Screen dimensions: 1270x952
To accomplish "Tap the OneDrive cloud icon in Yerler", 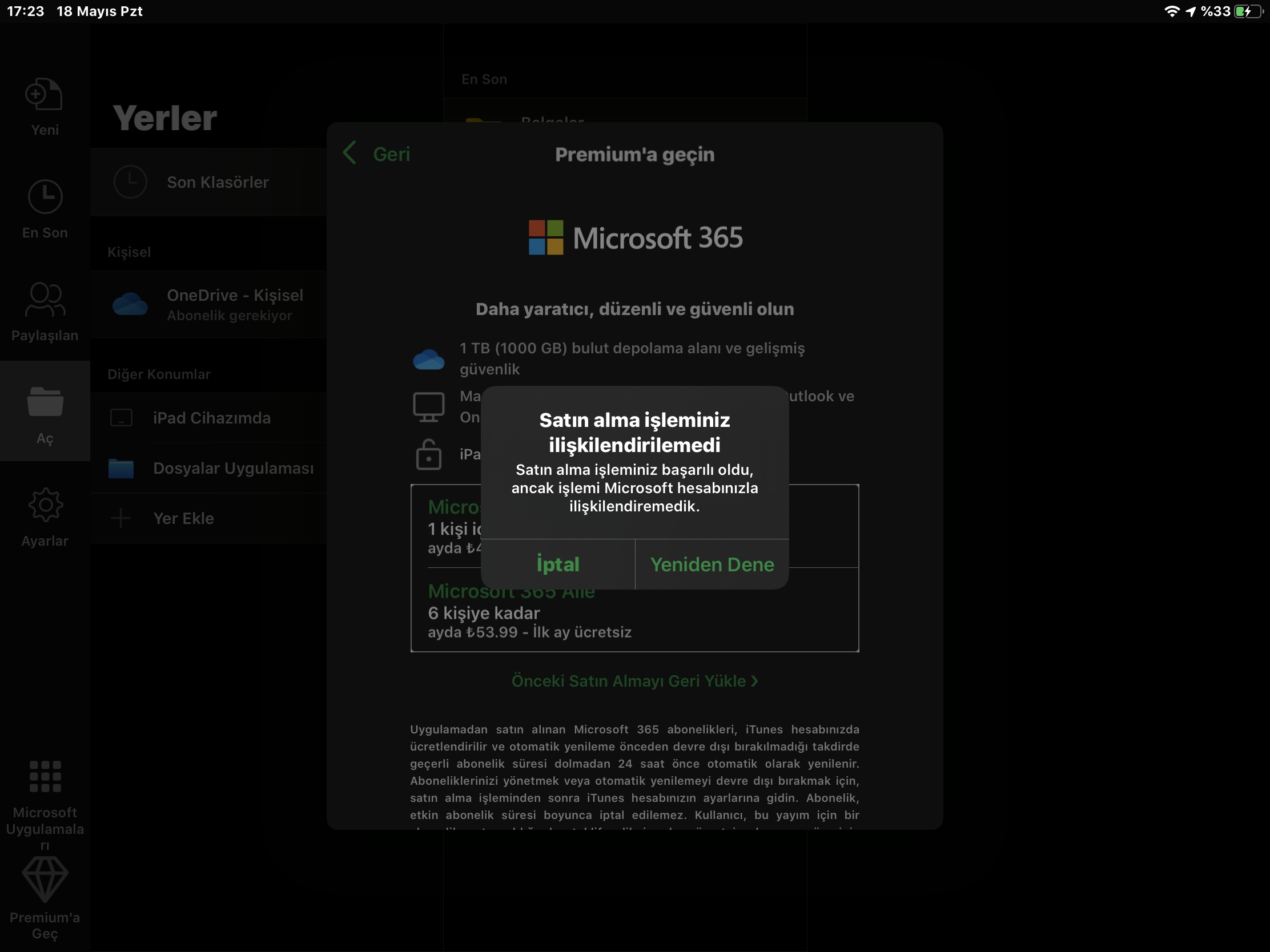I will tap(130, 304).
